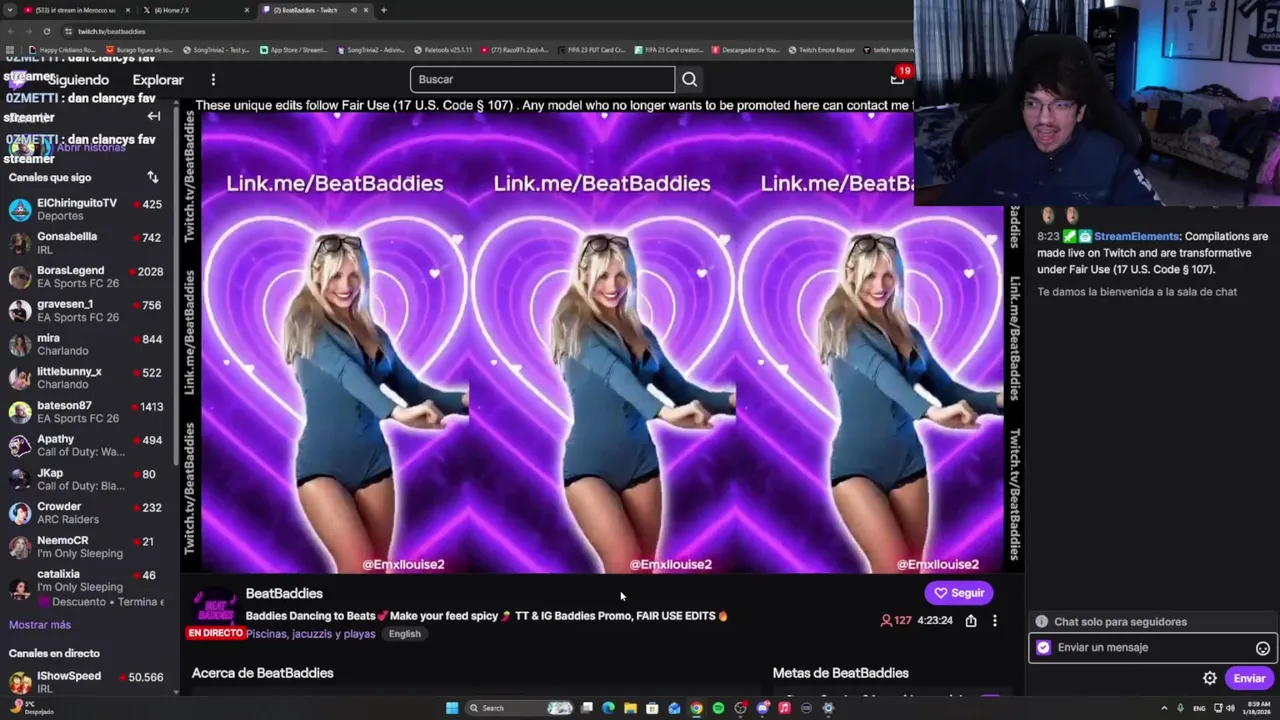Screen dimensions: 1280x720
Task: Go to Explorar in Twitch navigation
Action: tap(158, 80)
